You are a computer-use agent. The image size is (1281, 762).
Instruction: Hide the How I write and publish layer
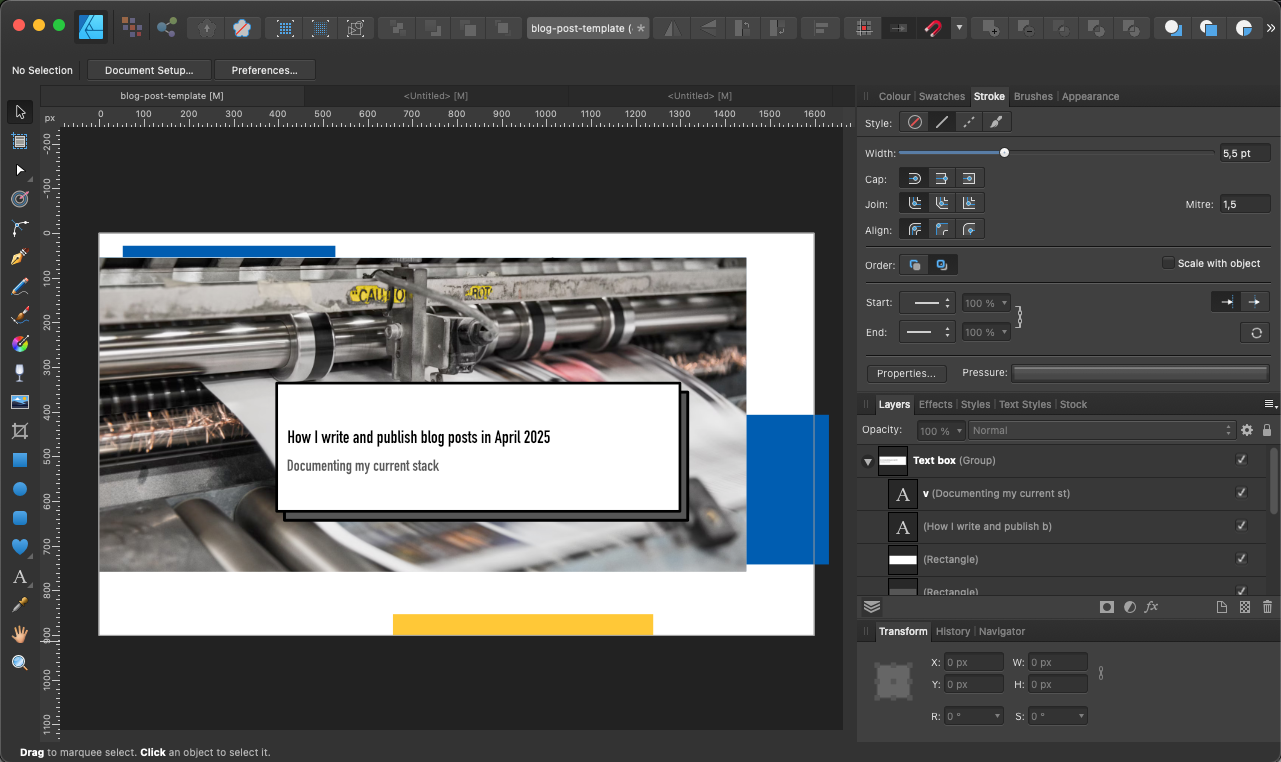[1242, 526]
